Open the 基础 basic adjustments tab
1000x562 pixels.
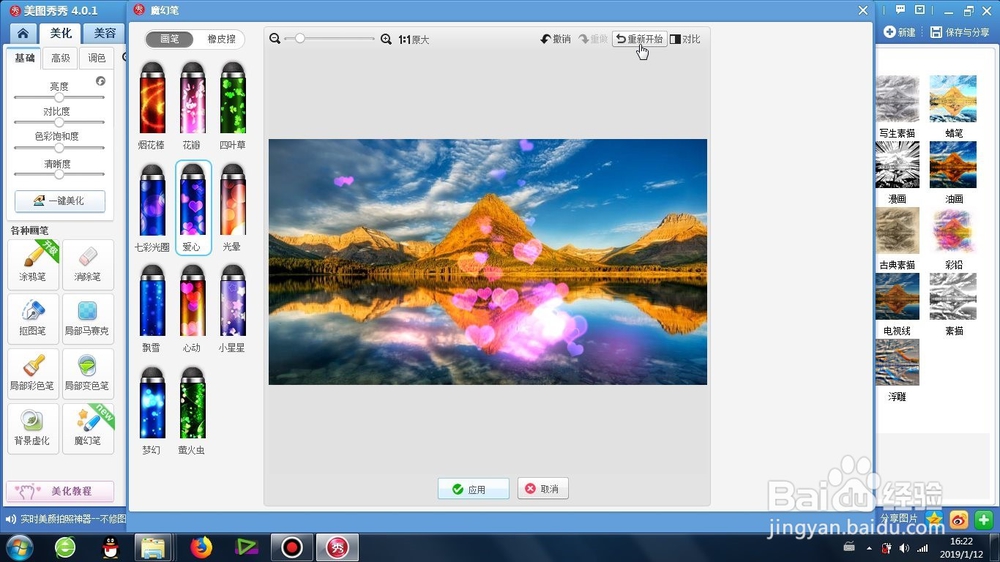(x=25, y=58)
